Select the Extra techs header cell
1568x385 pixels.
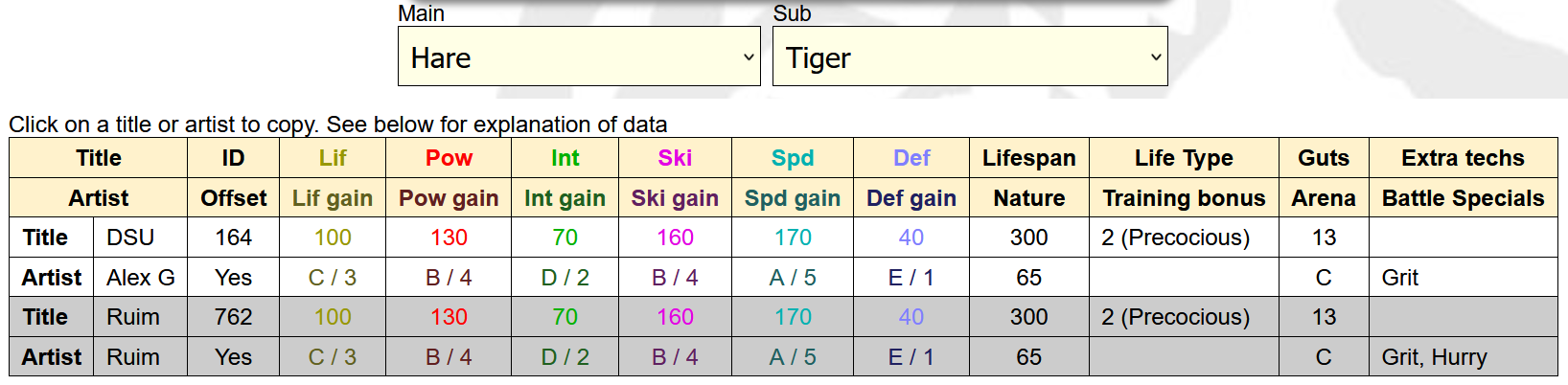(x=1463, y=158)
